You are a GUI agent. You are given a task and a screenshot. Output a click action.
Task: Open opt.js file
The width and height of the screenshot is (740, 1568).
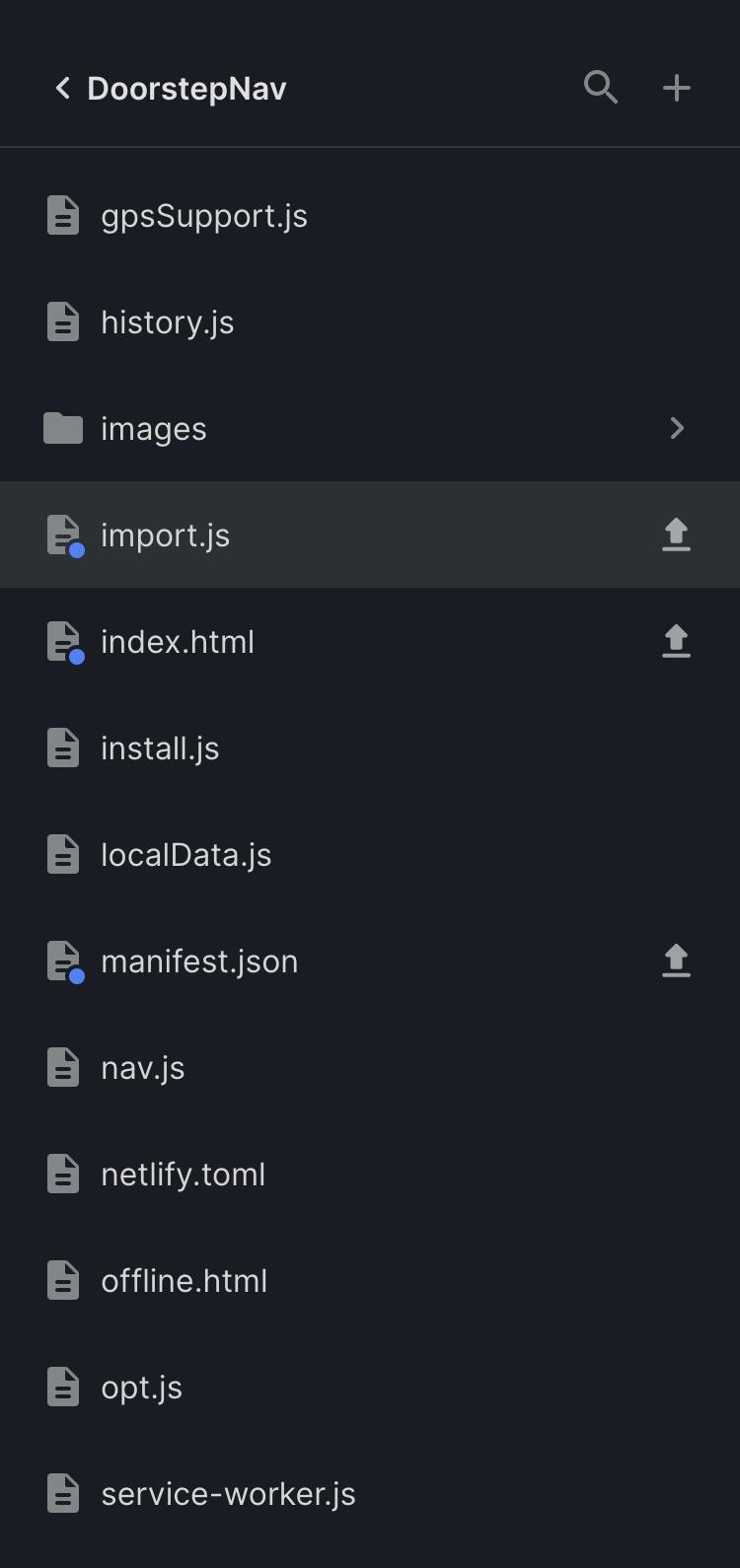pyautogui.click(x=141, y=1388)
